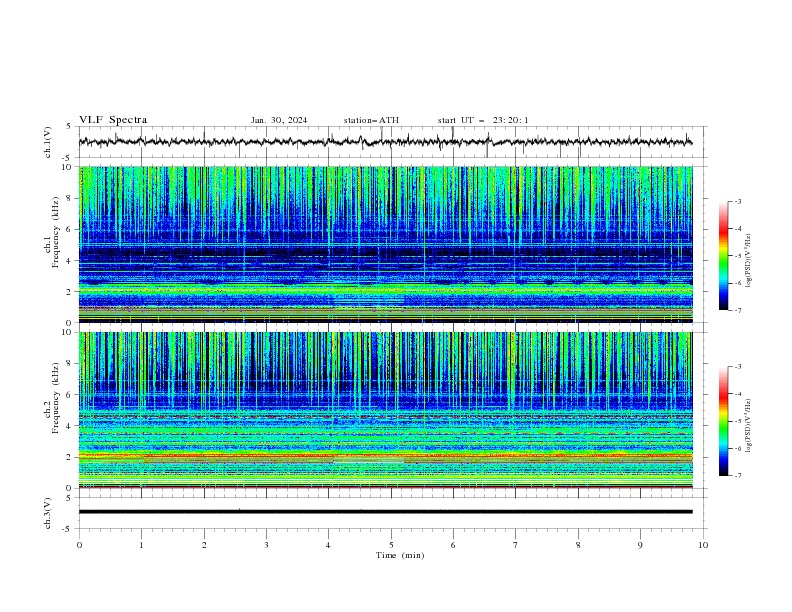Click the "station=ATH" header label
792x612 pixels.
(371, 120)
